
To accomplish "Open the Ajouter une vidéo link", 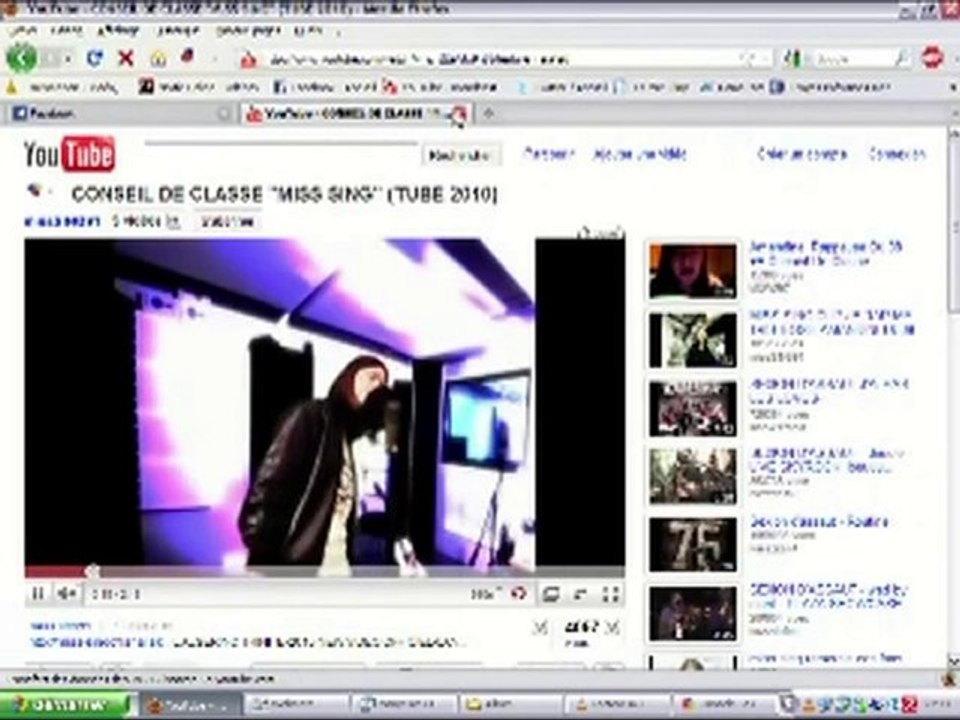I will tap(639, 154).
